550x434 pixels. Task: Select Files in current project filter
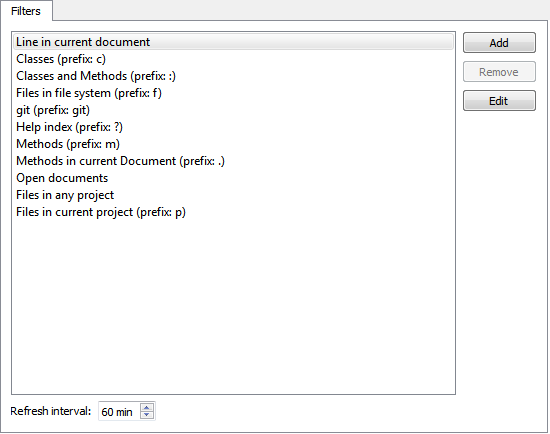point(233,212)
